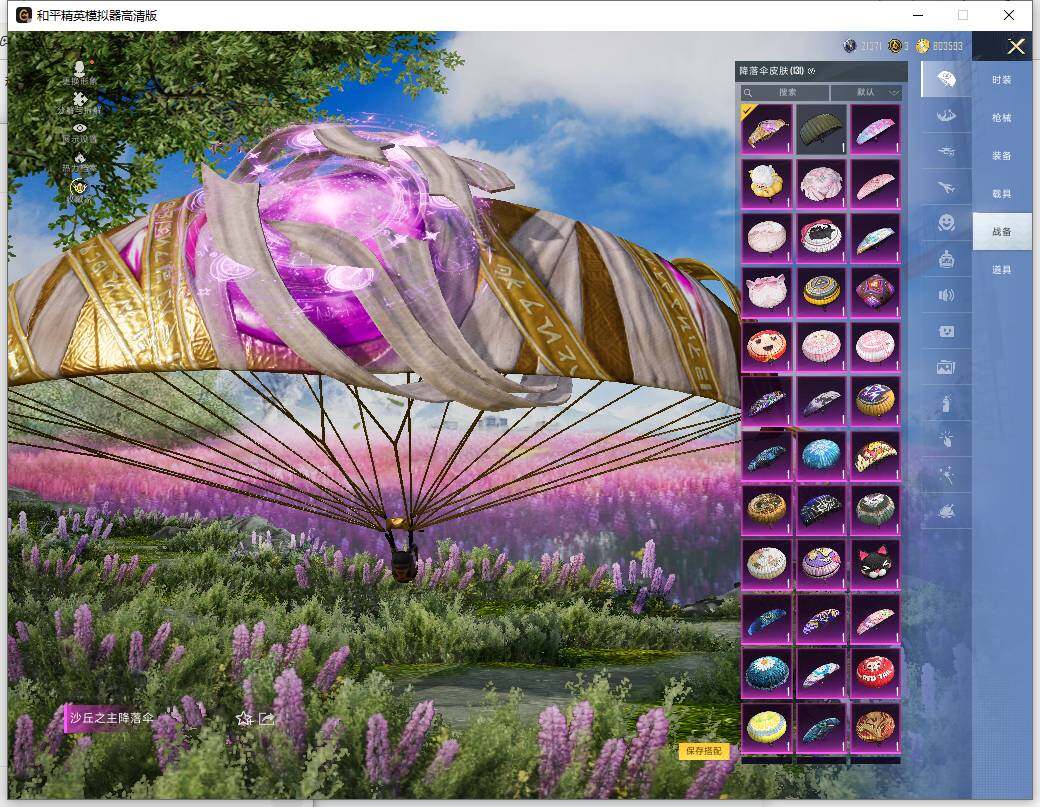The height and width of the screenshot is (807, 1040).
Task: Switch to the 载具 tab
Action: coord(1002,194)
